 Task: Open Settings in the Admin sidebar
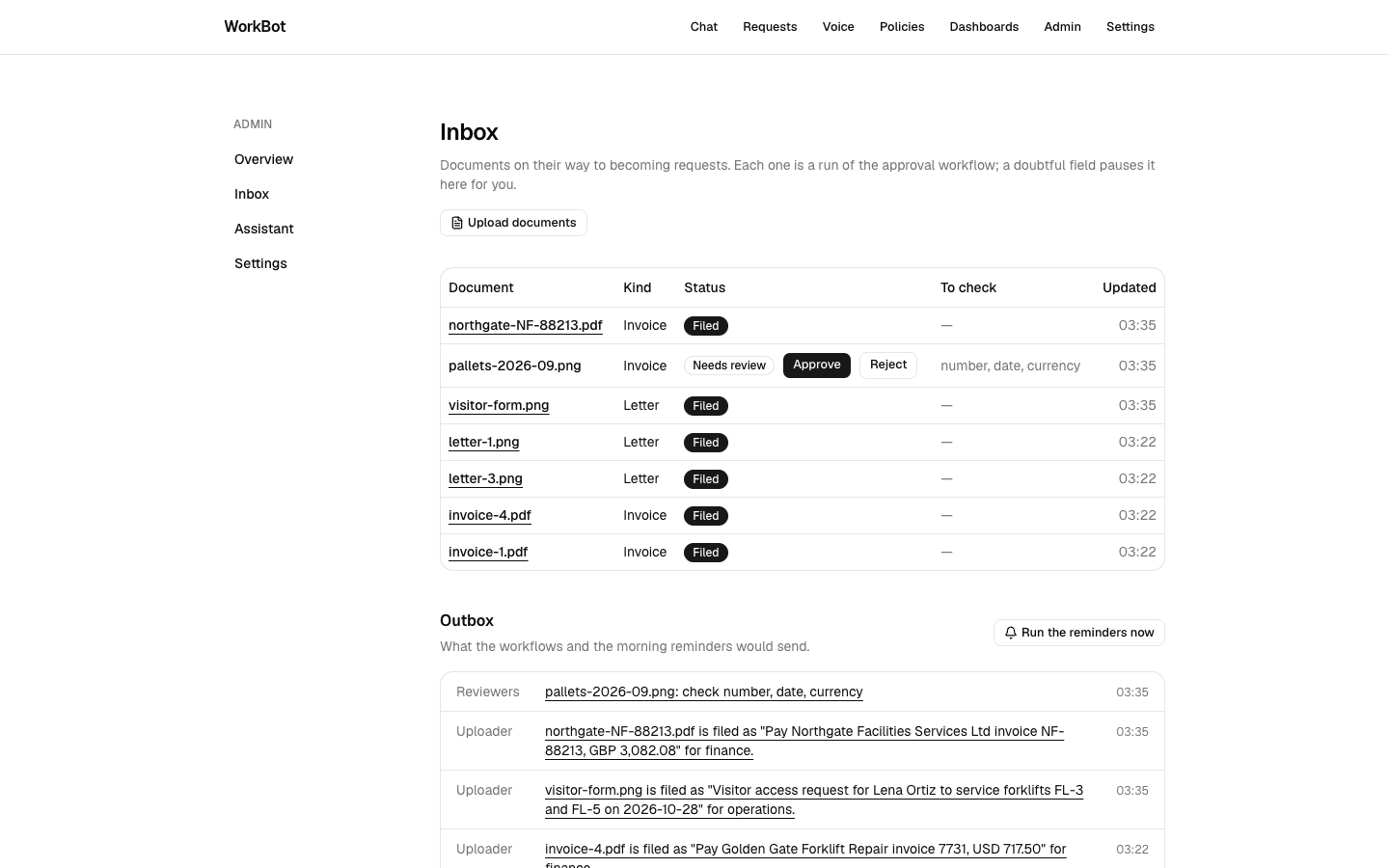tap(260, 263)
